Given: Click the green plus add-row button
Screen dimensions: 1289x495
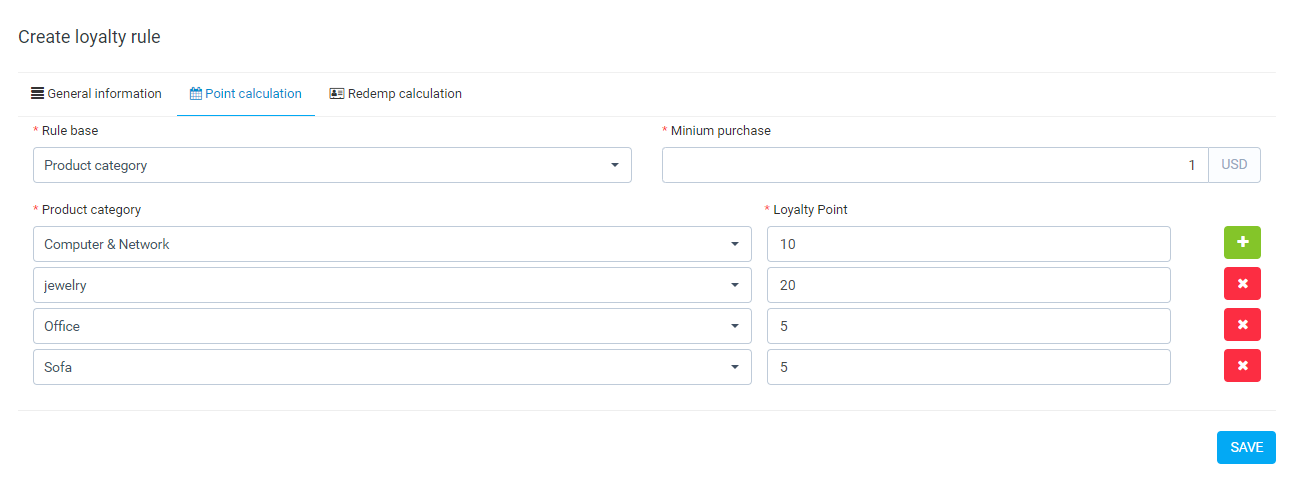Looking at the screenshot, I should tap(1242, 243).
